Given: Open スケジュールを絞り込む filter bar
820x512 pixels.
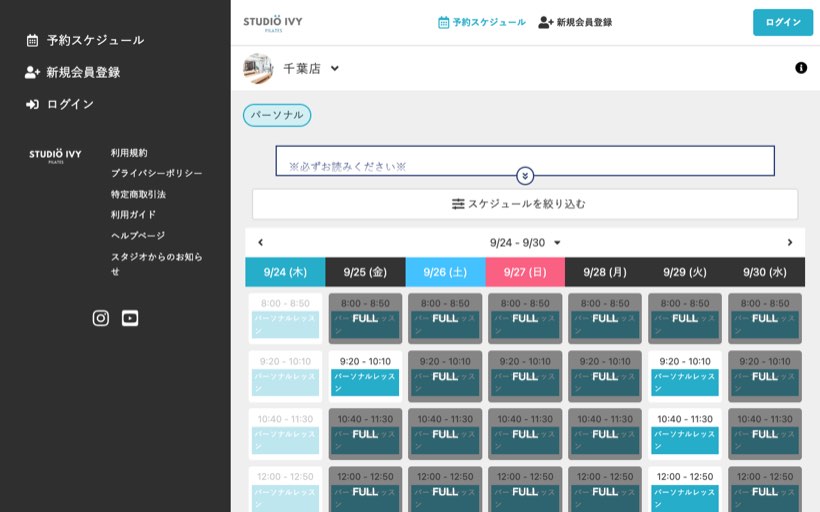Looking at the screenshot, I should click(525, 204).
